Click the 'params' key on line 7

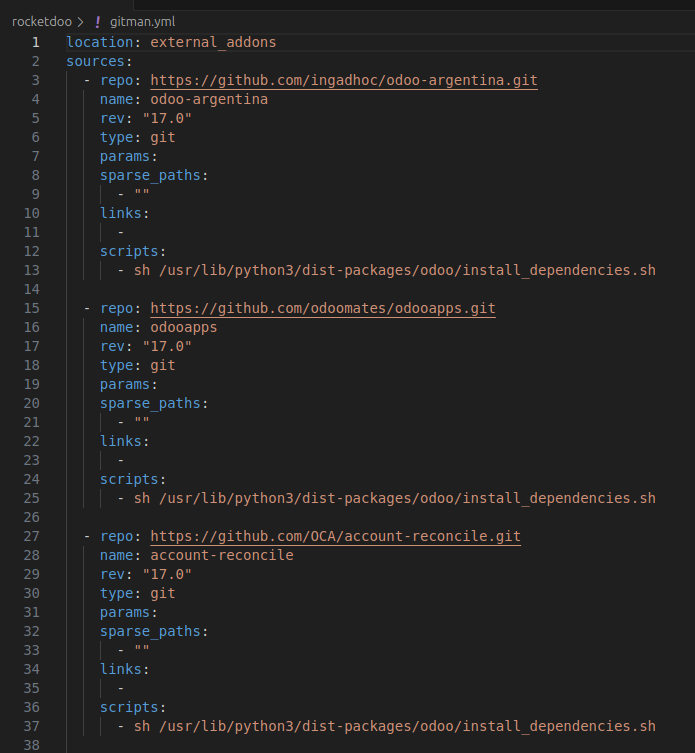pyautogui.click(x=125, y=157)
